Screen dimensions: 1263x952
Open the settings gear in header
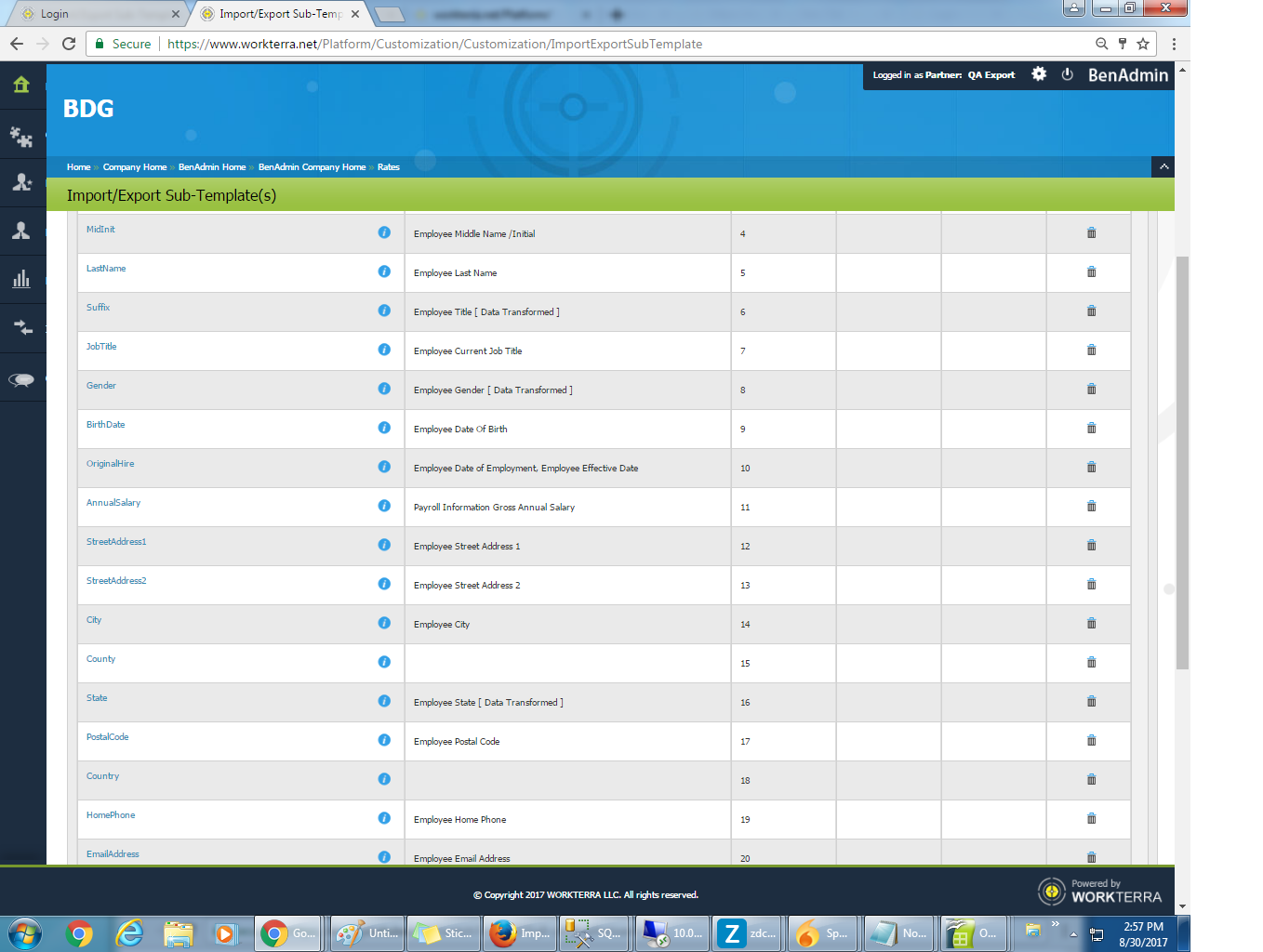tap(1039, 74)
